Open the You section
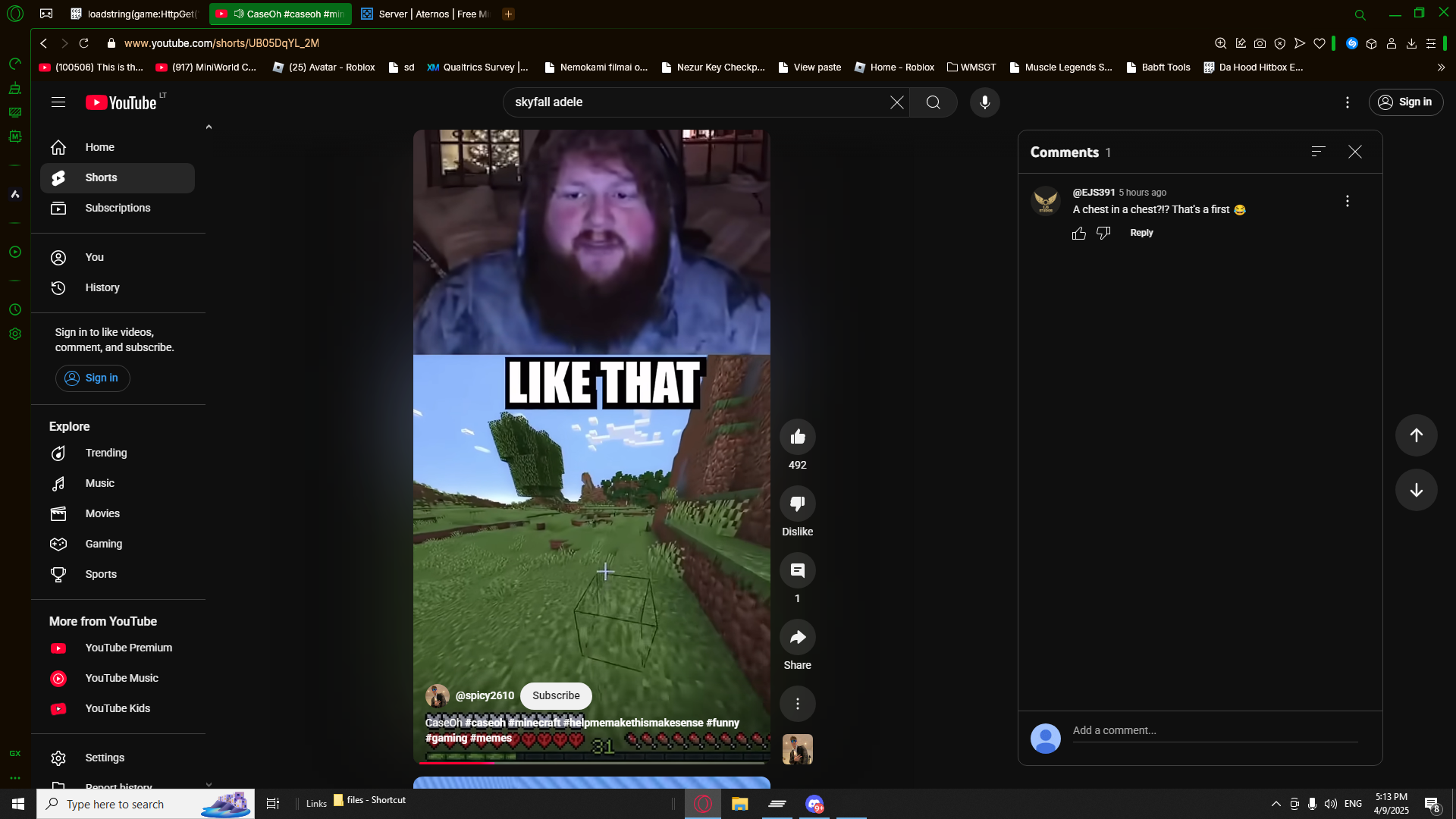Viewport: 1456px width, 819px height. pos(118,257)
